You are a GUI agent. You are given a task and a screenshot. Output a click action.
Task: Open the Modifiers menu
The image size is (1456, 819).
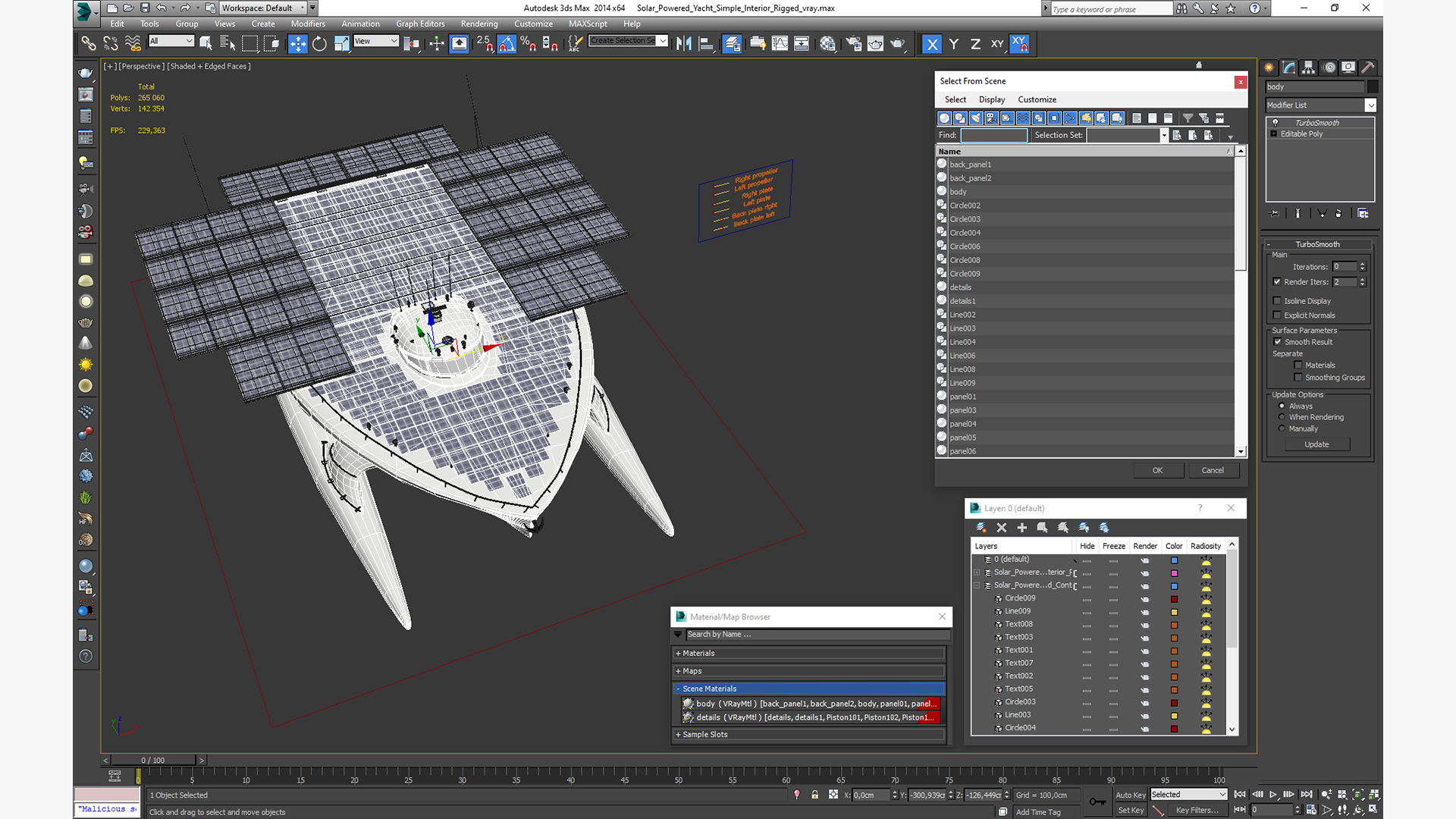tap(308, 24)
